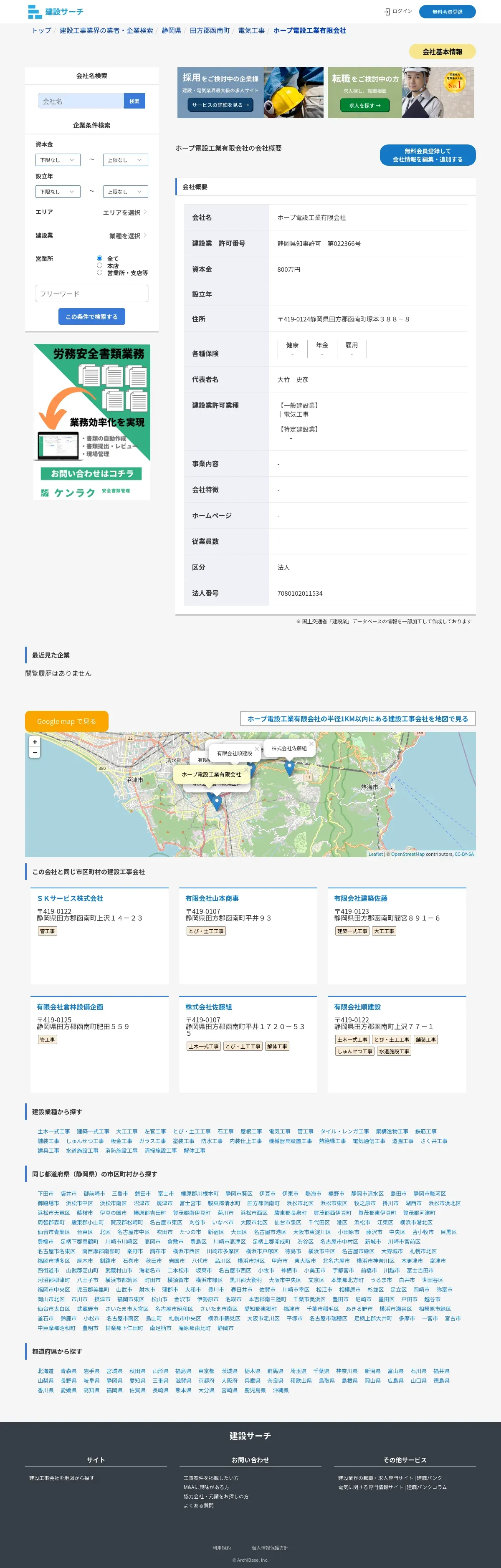Image resolution: width=501 pixels, height=1568 pixels.
Task: Open the 有限会社建築佐藤 company link
Action: [x=360, y=898]
